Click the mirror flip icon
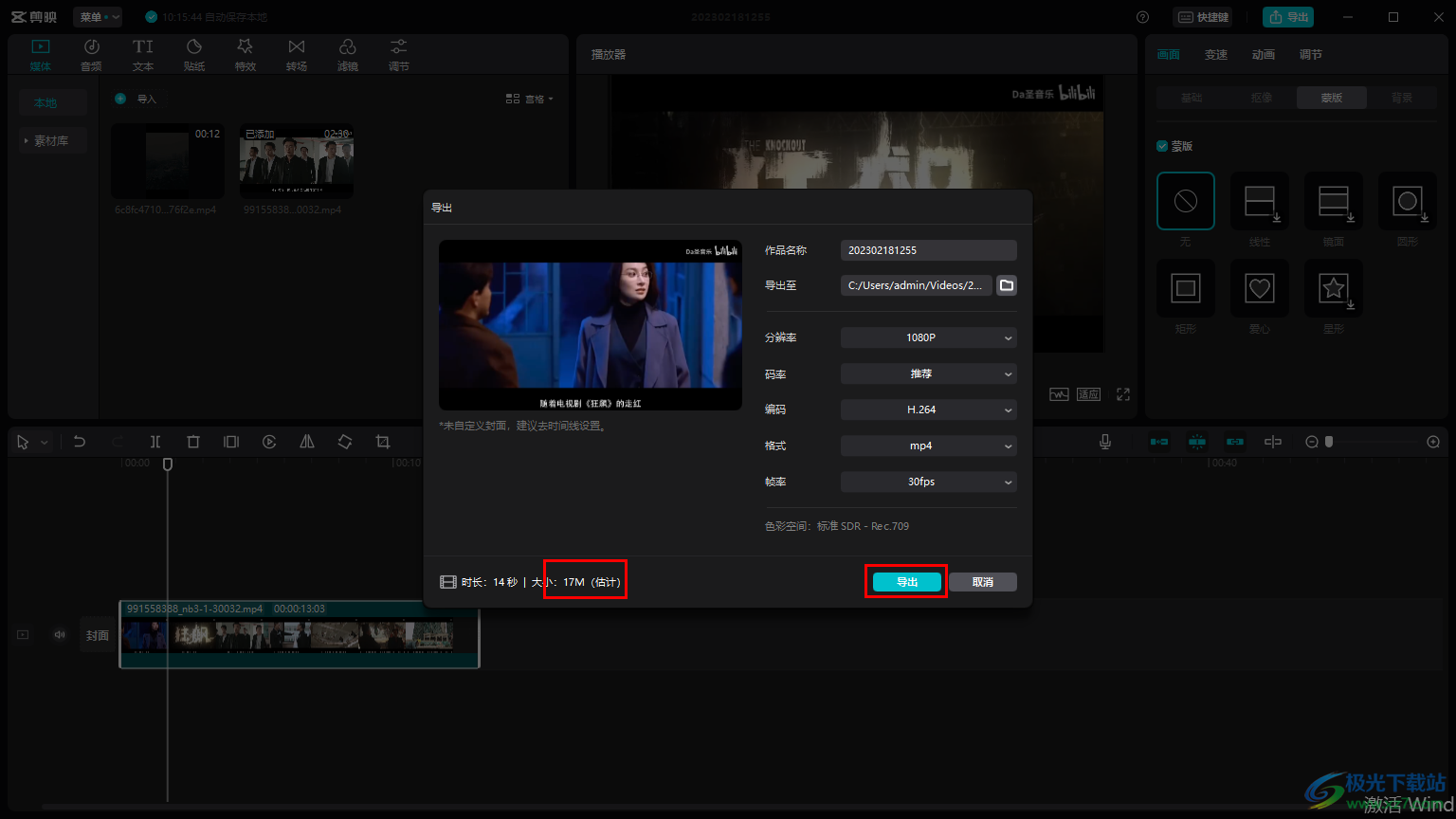Screen dimensions: 1456x819 (307, 442)
